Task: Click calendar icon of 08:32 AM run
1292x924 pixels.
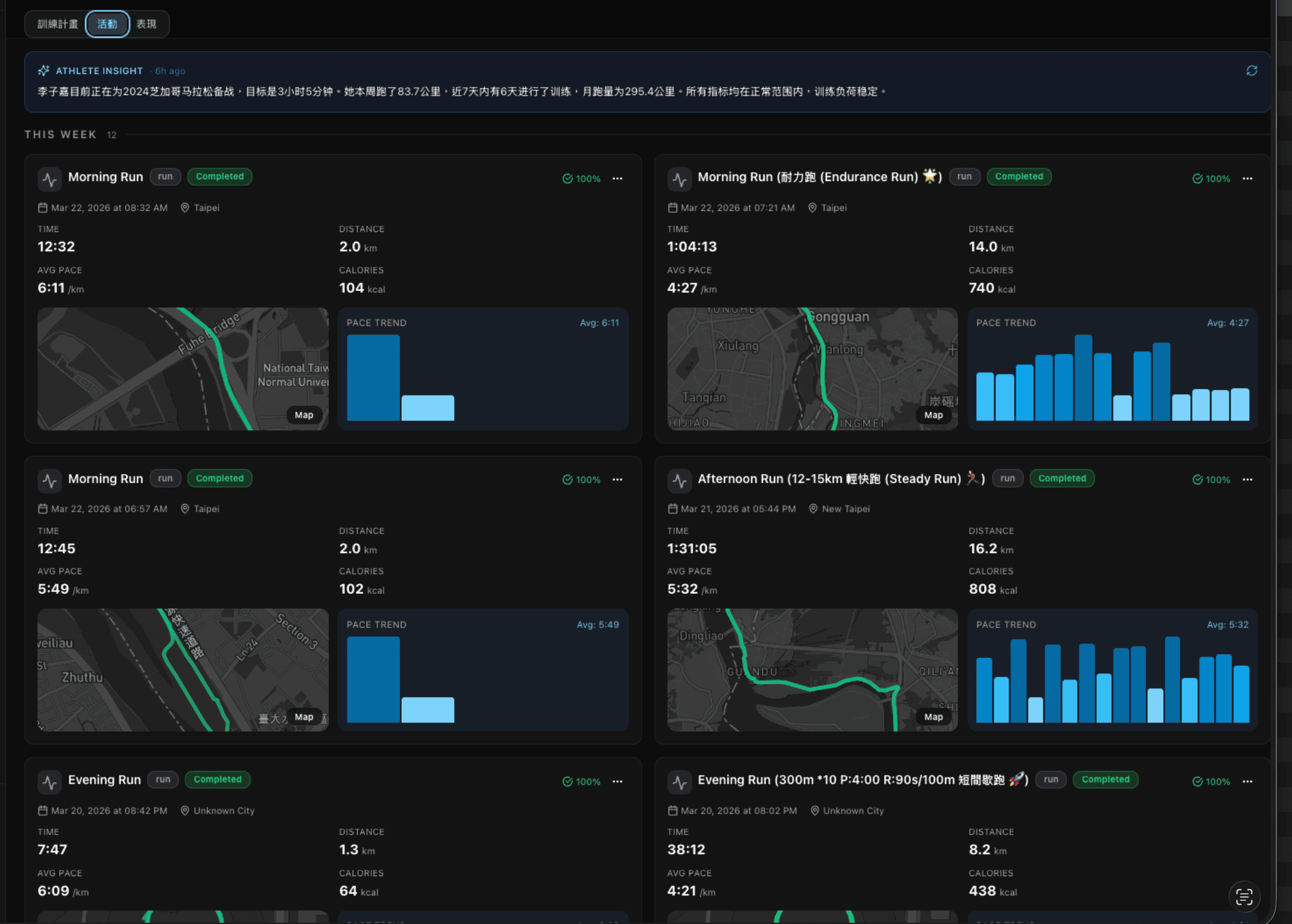Action: click(42, 208)
